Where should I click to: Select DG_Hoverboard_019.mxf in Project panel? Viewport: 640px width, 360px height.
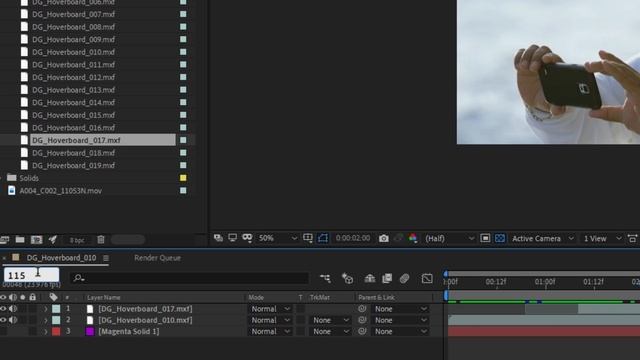click(x=73, y=165)
